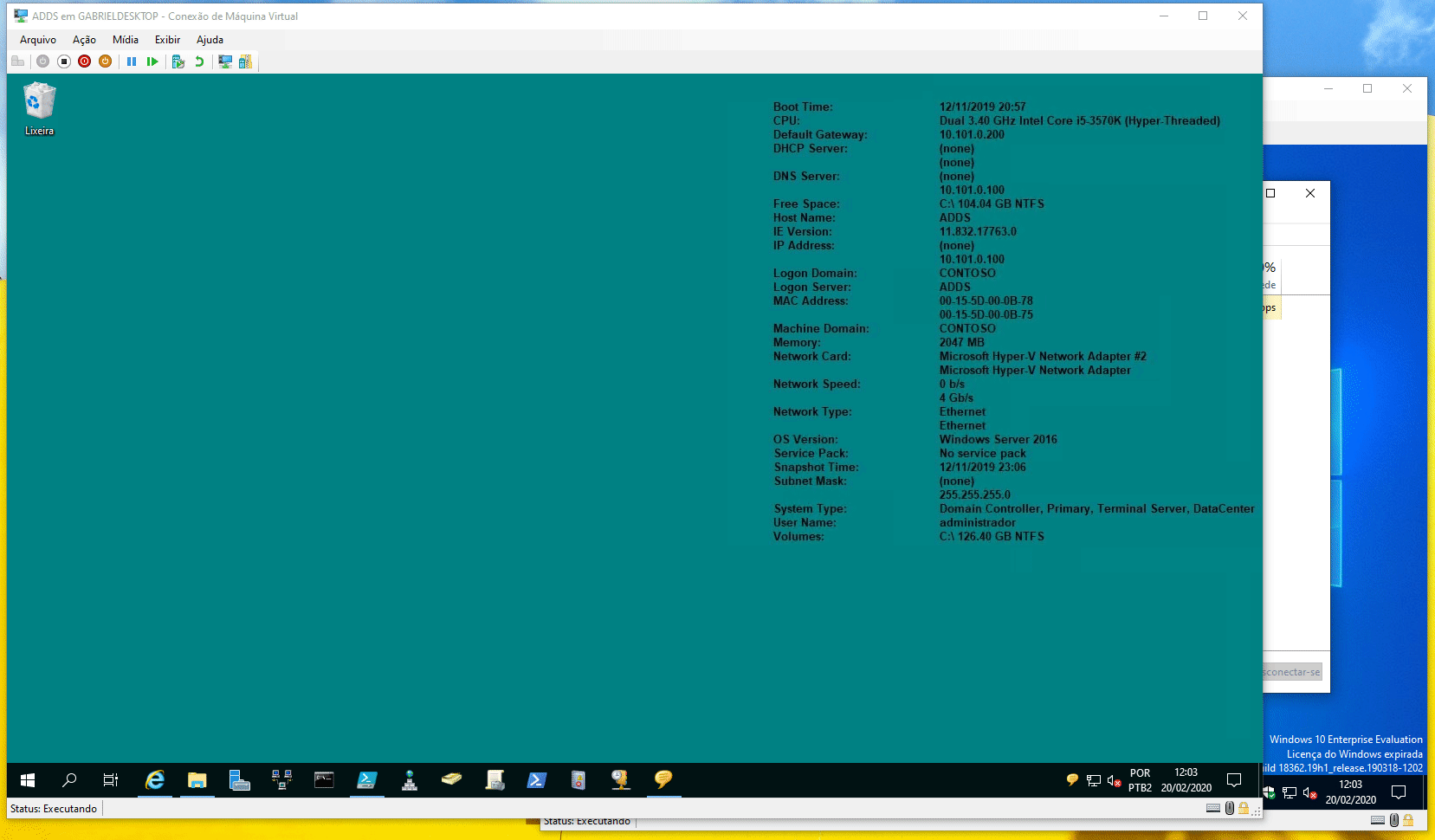Open the Arquivo menu
This screenshot has height=840, width=1435.
pyautogui.click(x=36, y=39)
